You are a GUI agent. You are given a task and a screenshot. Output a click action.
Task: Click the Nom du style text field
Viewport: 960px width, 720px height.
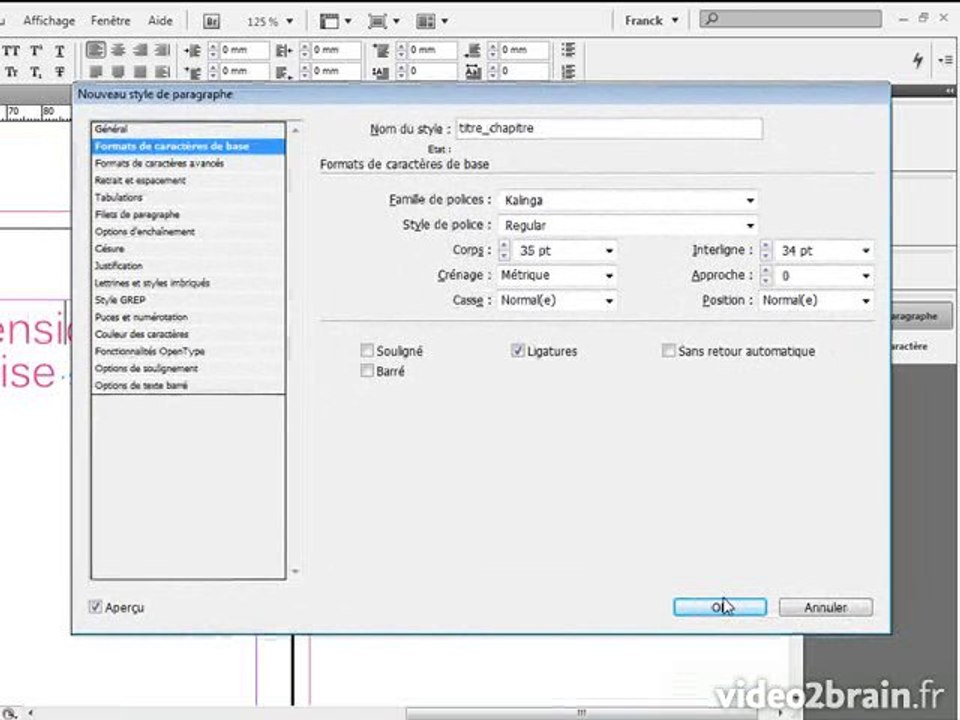[609, 129]
